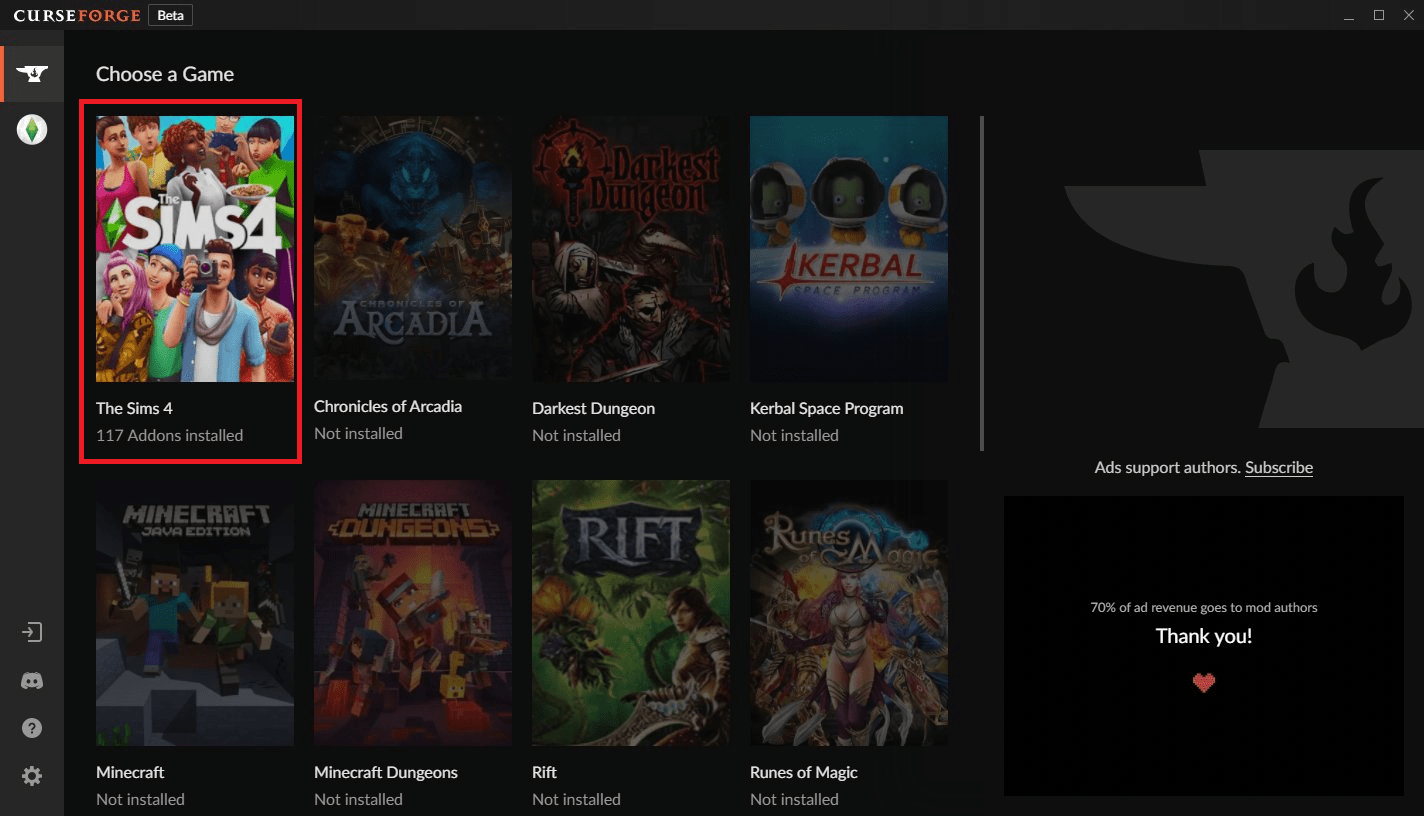Viewport: 1424px width, 816px height.
Task: Open the help question mark icon
Action: click(x=32, y=728)
